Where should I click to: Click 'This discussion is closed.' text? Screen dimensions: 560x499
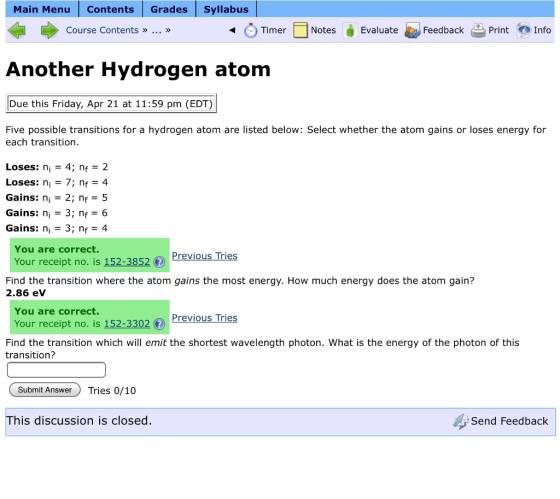pos(79,421)
